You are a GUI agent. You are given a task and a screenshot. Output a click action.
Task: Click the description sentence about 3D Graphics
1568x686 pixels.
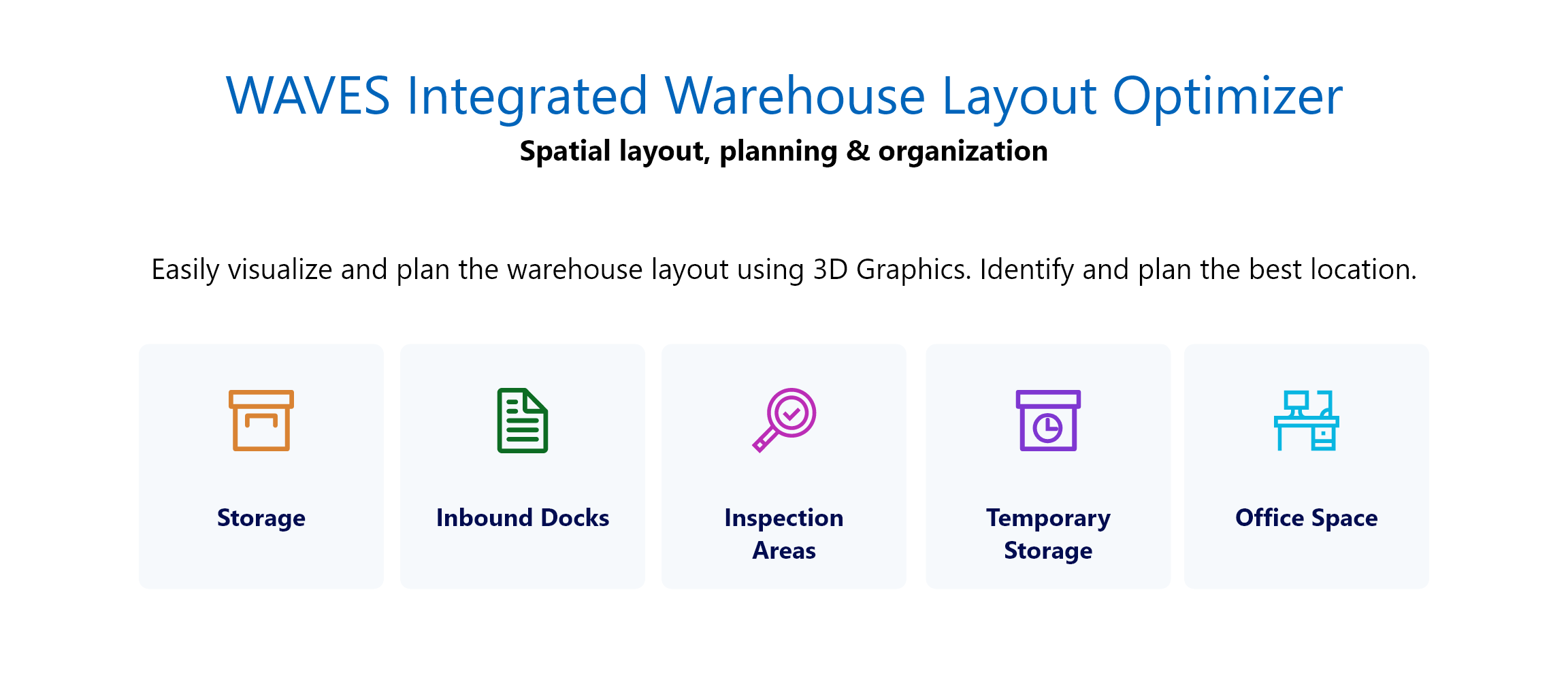784,269
